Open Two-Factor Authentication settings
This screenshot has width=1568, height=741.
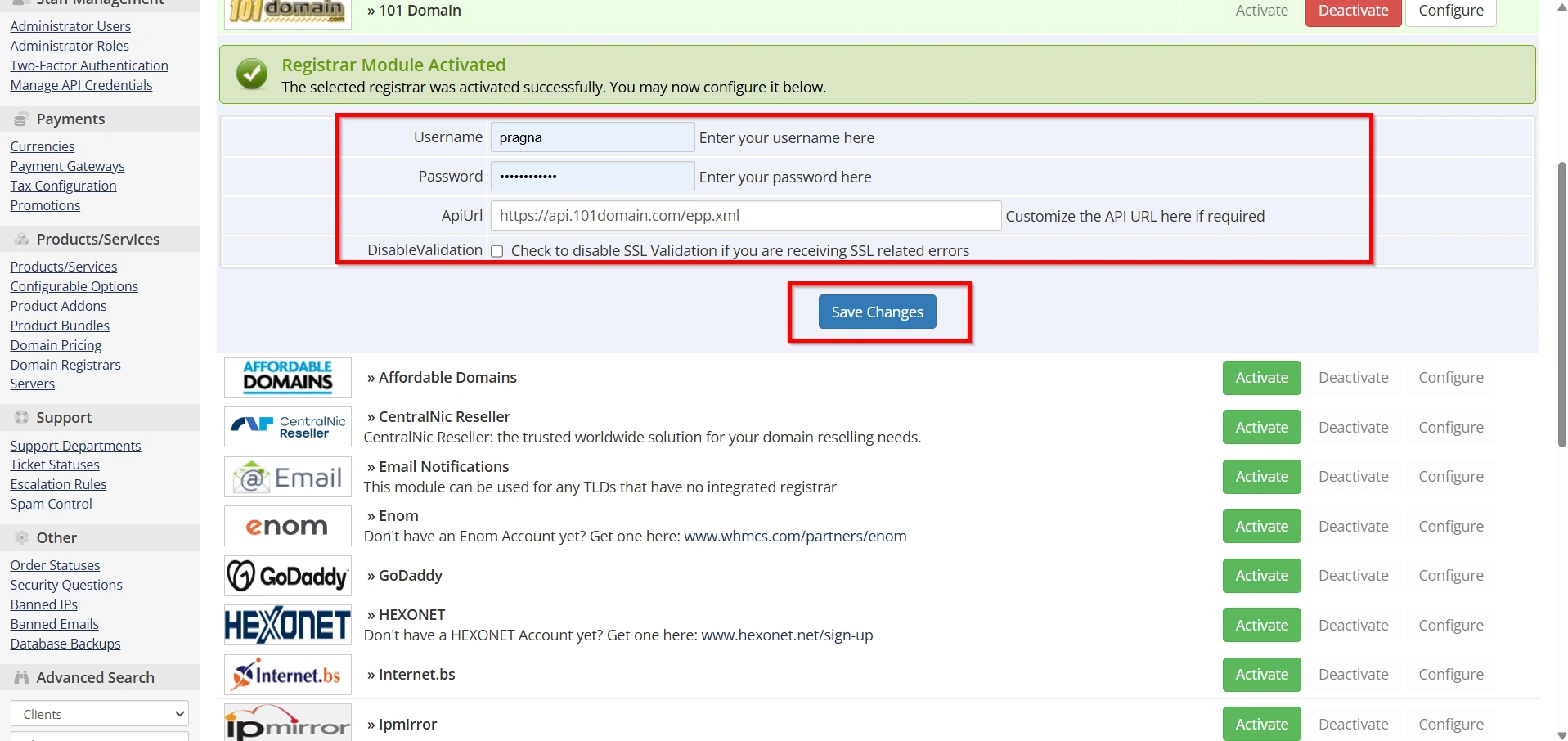(x=89, y=65)
